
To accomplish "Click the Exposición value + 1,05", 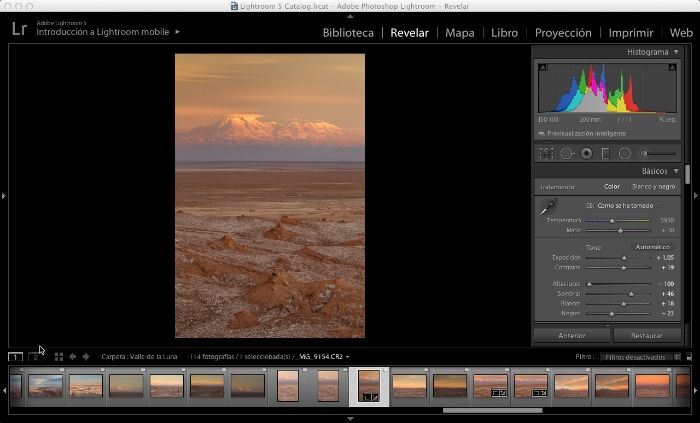I will tap(665, 258).
